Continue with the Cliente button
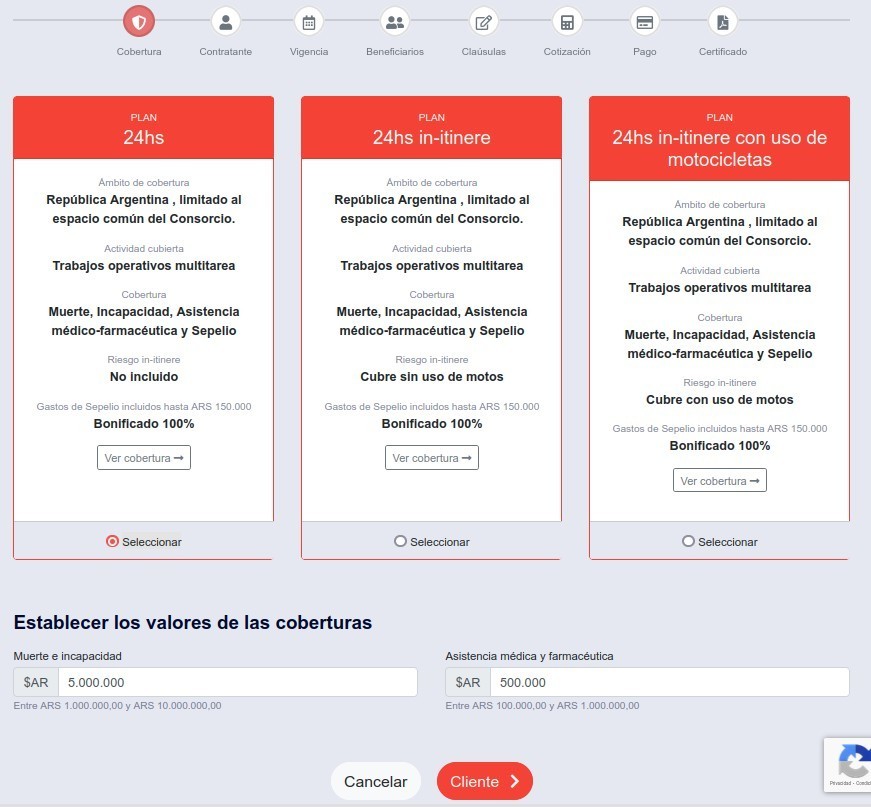 (485, 781)
